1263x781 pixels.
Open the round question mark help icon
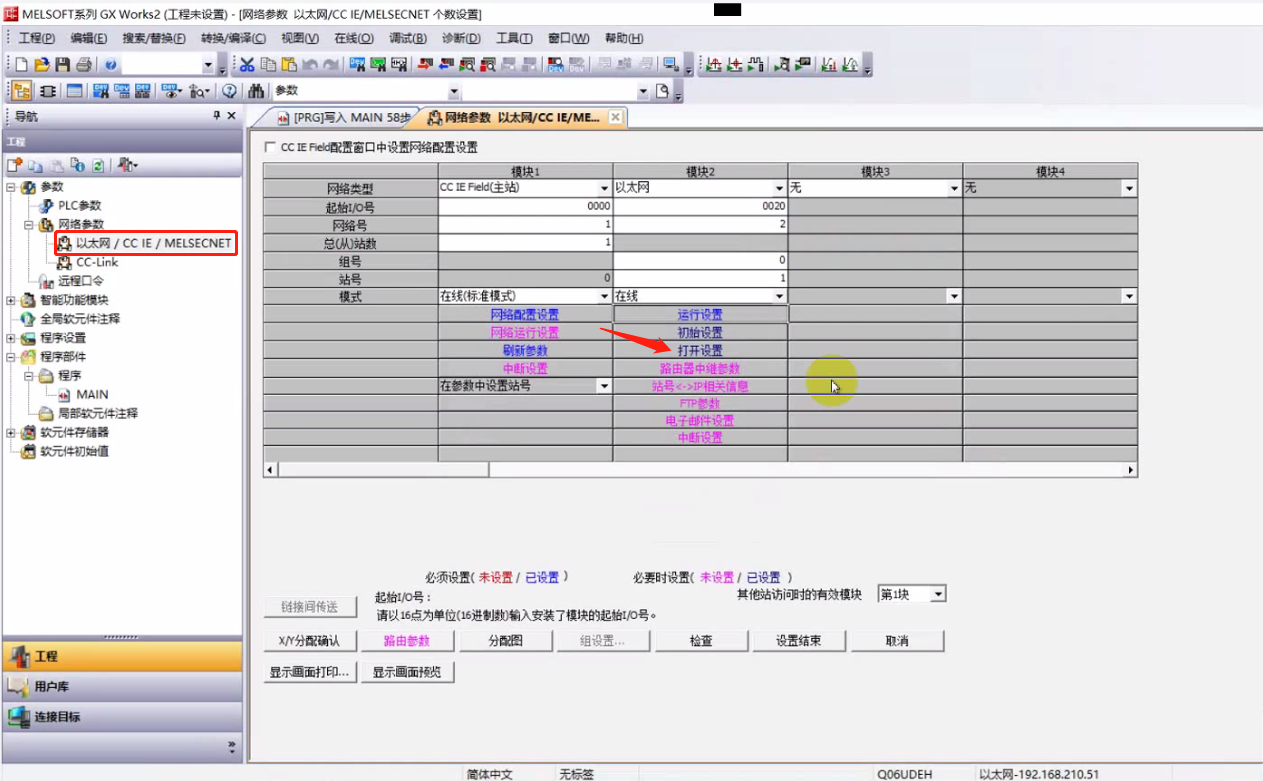tap(230, 91)
